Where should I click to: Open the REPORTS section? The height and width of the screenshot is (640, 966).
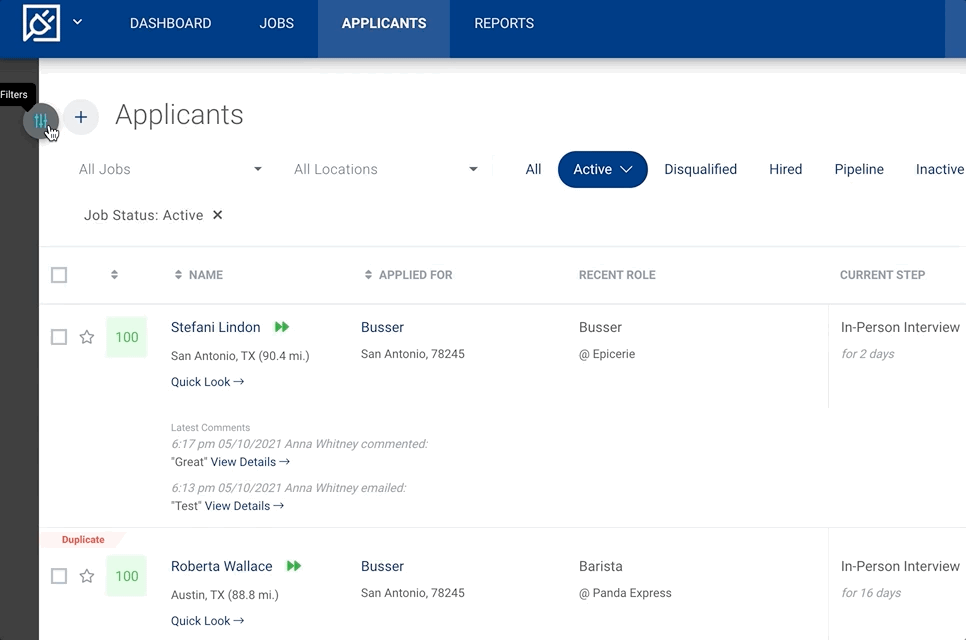point(503,22)
